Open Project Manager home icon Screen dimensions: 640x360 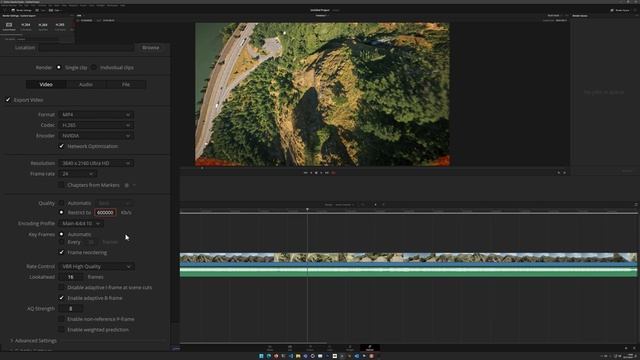point(627,348)
